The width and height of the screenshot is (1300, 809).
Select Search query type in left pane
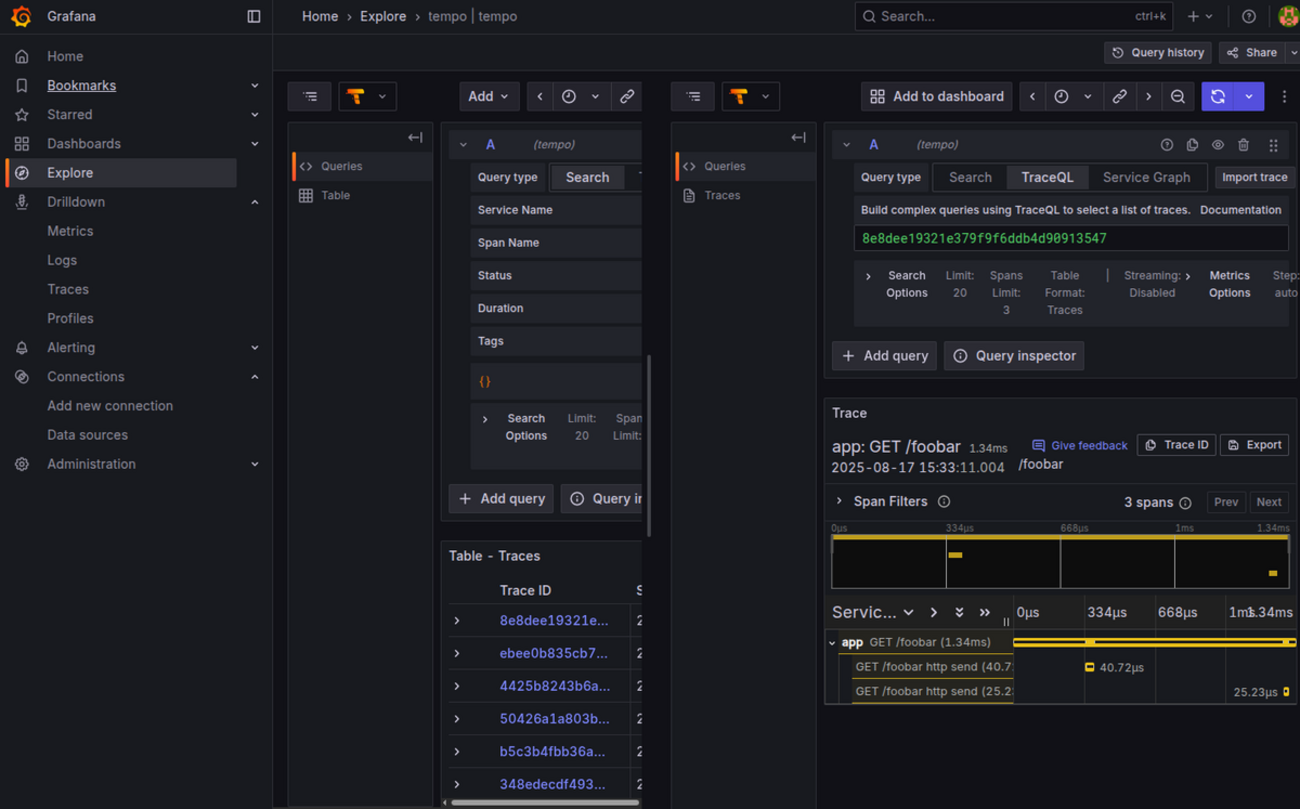tap(587, 177)
